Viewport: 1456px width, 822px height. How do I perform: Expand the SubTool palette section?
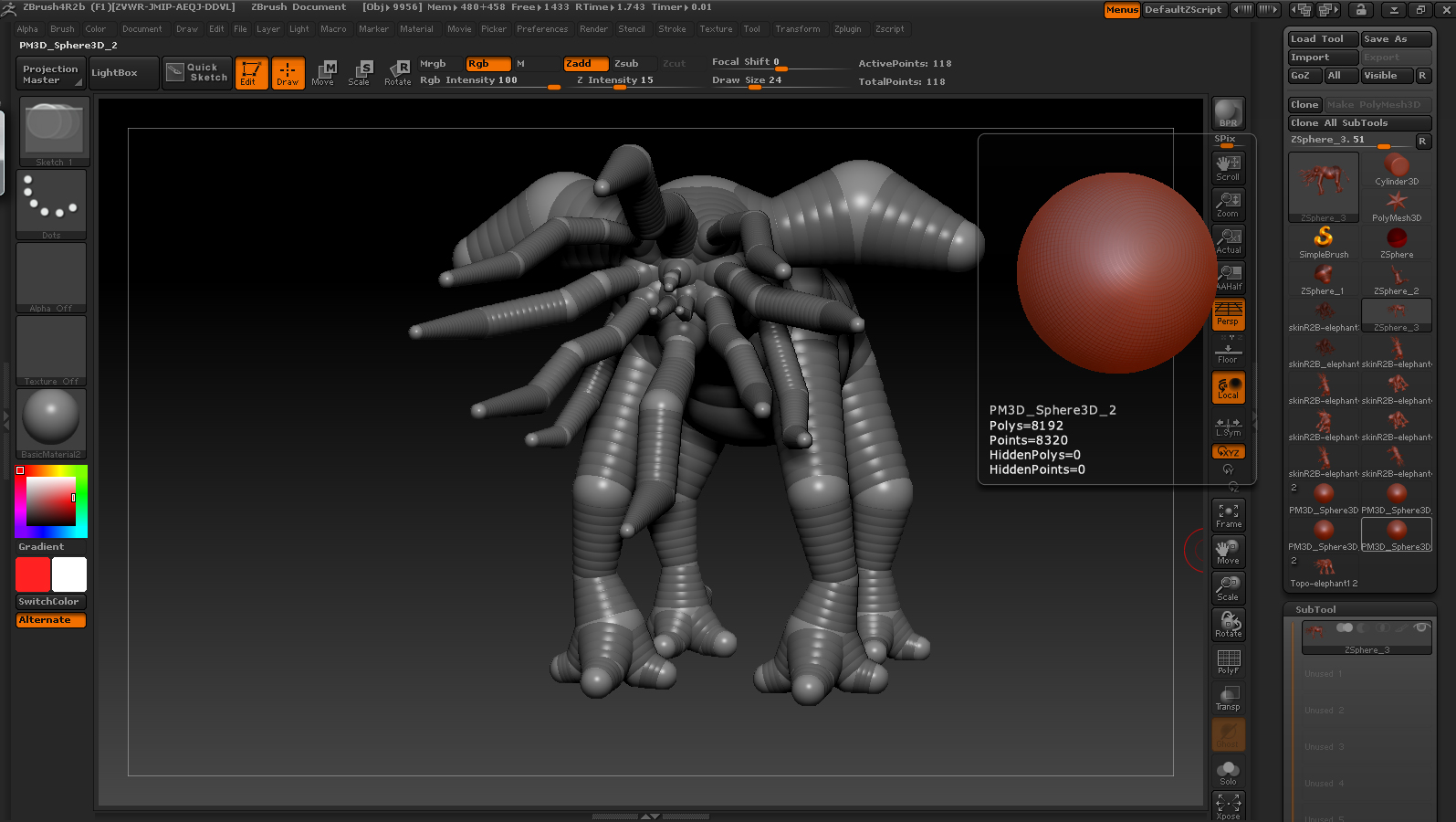(1315, 610)
